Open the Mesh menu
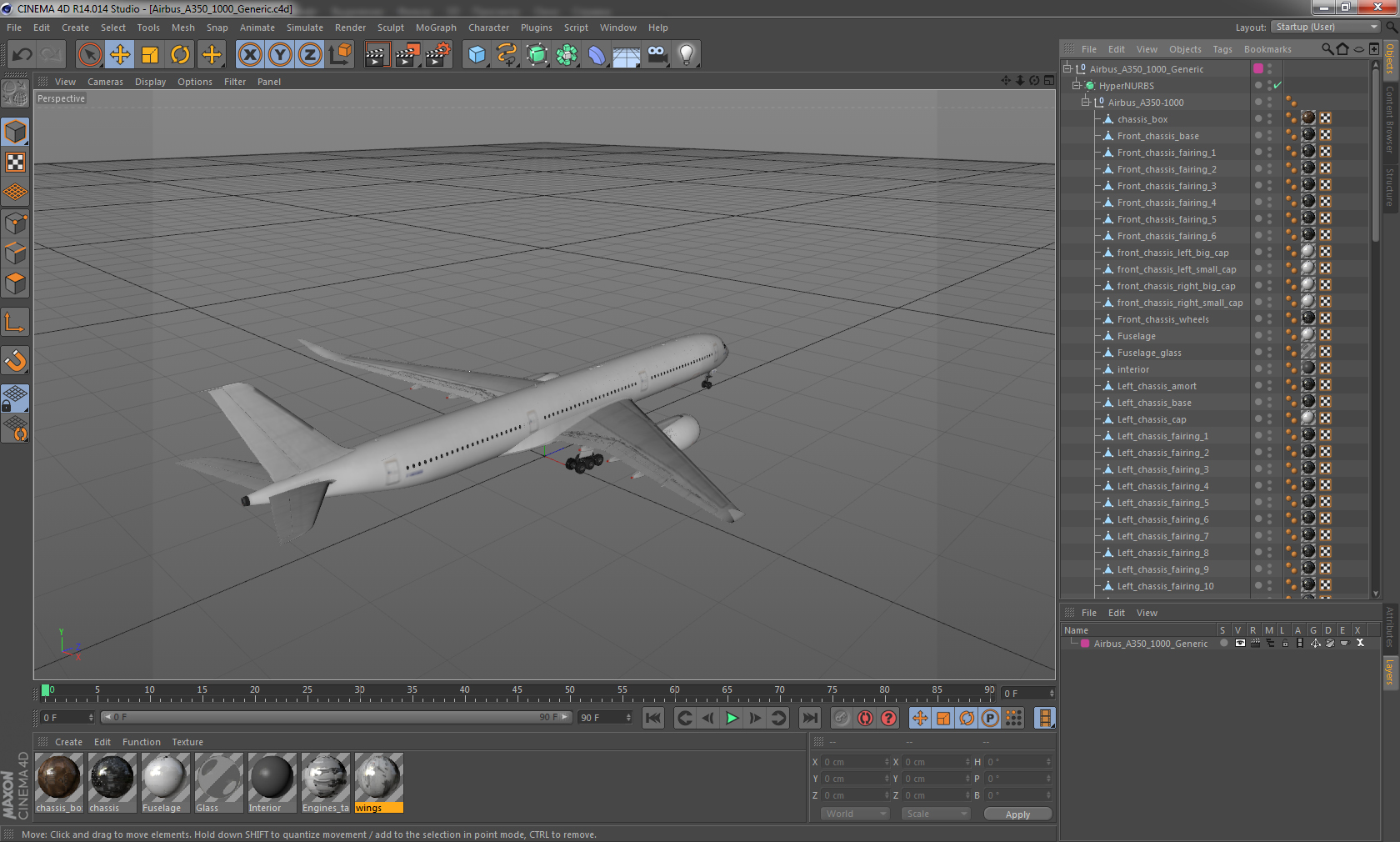1400x842 pixels. click(183, 28)
